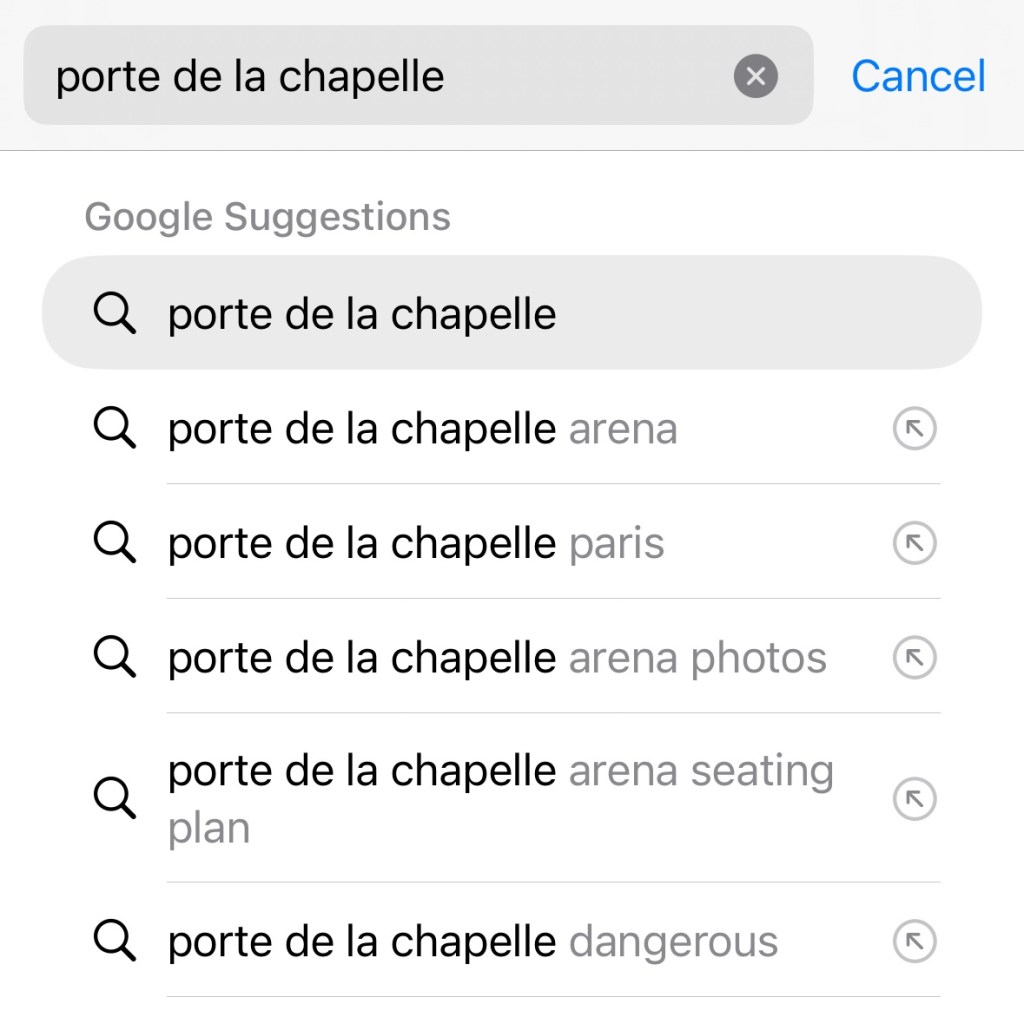Tap magnifier icon beside 'arena photos'
Image resolution: width=1024 pixels, height=1017 pixels.
point(115,658)
